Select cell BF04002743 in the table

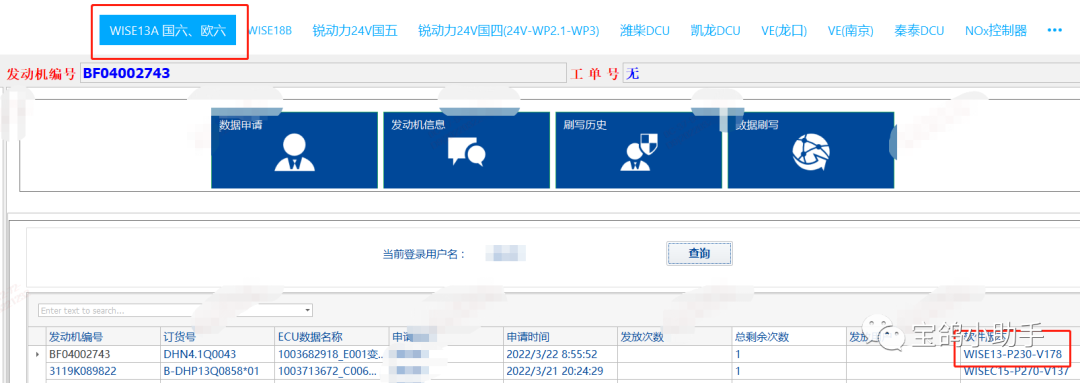(103, 354)
